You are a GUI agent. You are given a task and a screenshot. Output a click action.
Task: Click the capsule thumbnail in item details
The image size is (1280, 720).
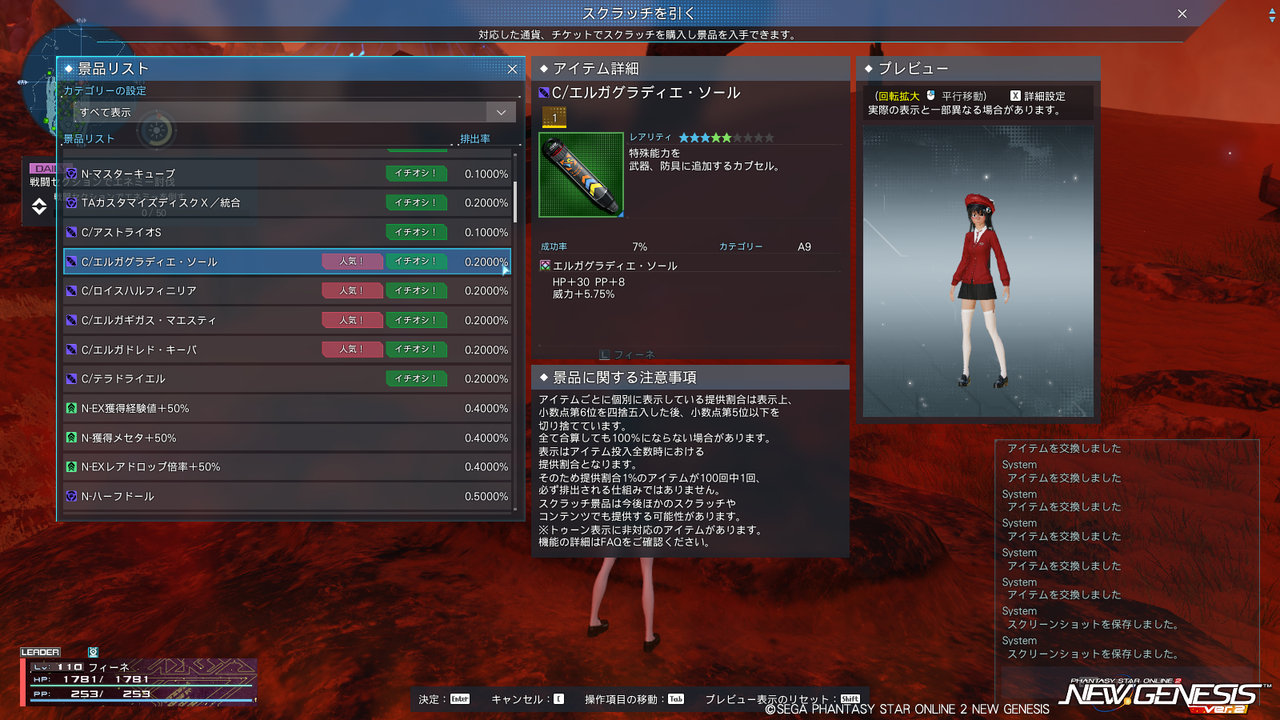click(x=581, y=174)
